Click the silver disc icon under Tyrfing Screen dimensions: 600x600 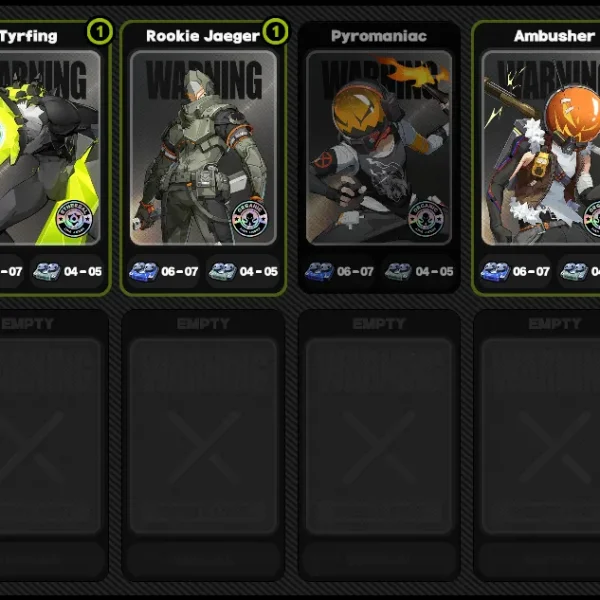(47, 272)
